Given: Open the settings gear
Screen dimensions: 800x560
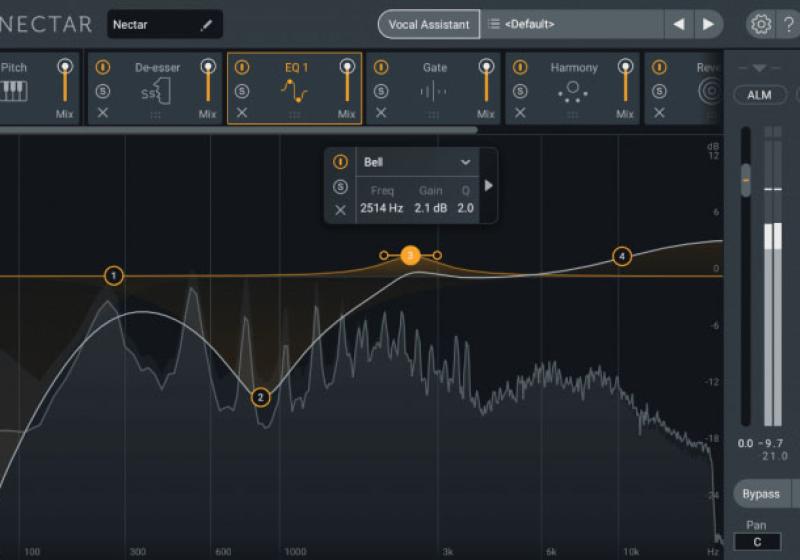Looking at the screenshot, I should tap(760, 24).
